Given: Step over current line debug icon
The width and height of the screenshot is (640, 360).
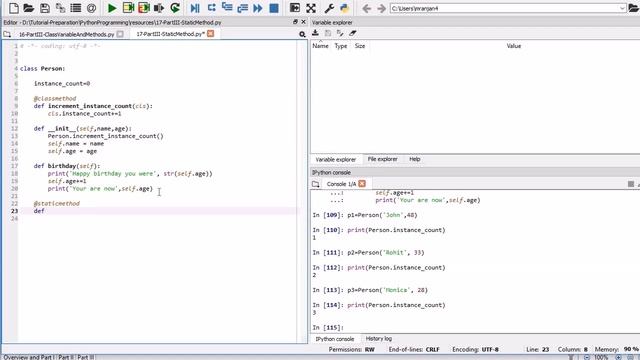Looking at the screenshot, I should 211,8.
